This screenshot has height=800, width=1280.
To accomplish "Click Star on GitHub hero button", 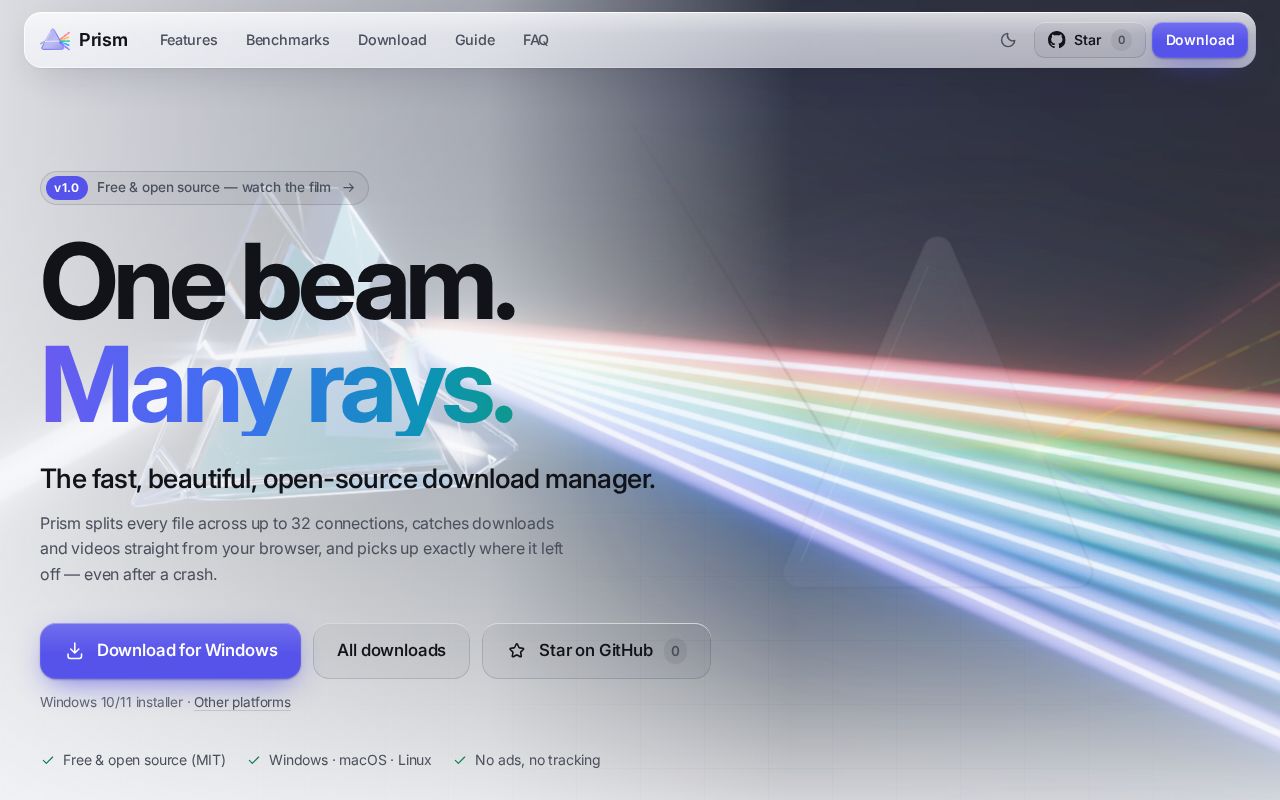I will pos(596,651).
